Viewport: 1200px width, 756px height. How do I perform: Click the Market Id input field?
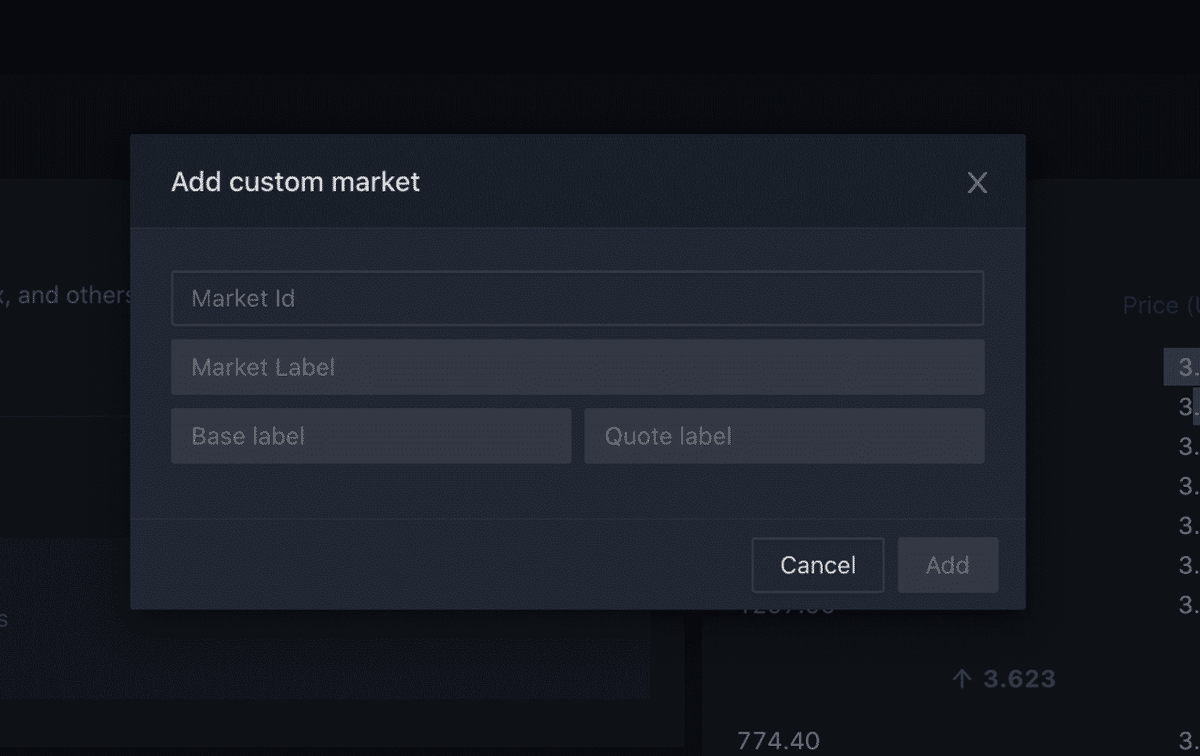point(577,298)
